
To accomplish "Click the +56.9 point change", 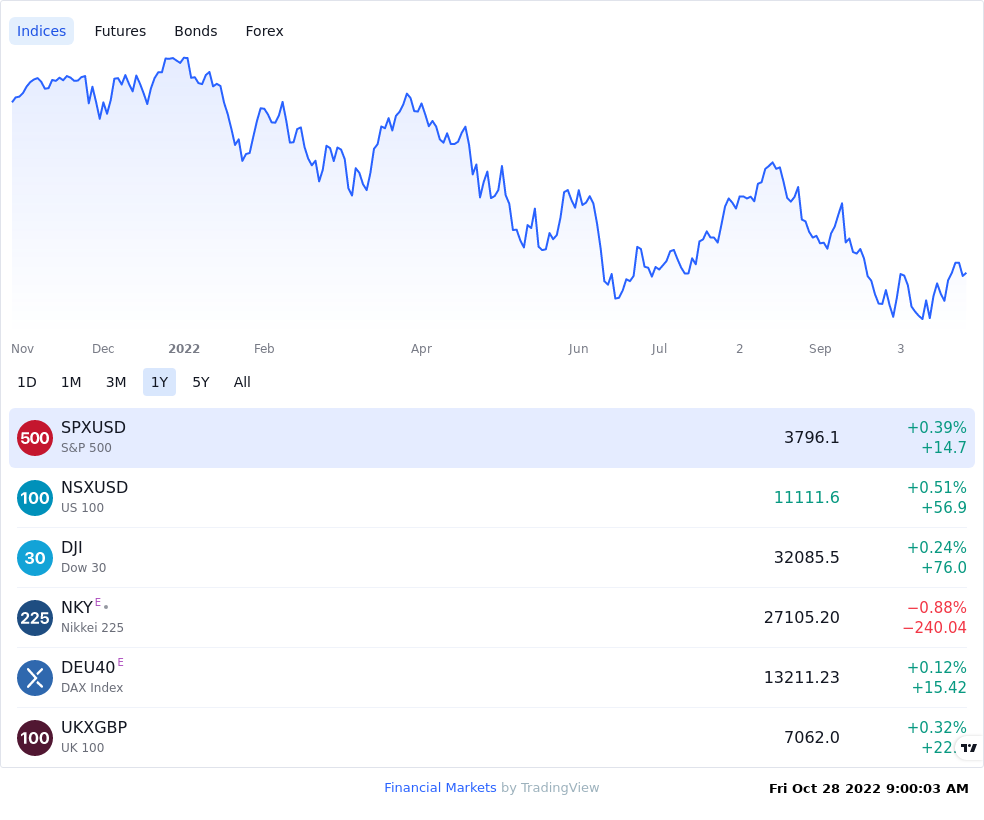I will coord(944,508).
